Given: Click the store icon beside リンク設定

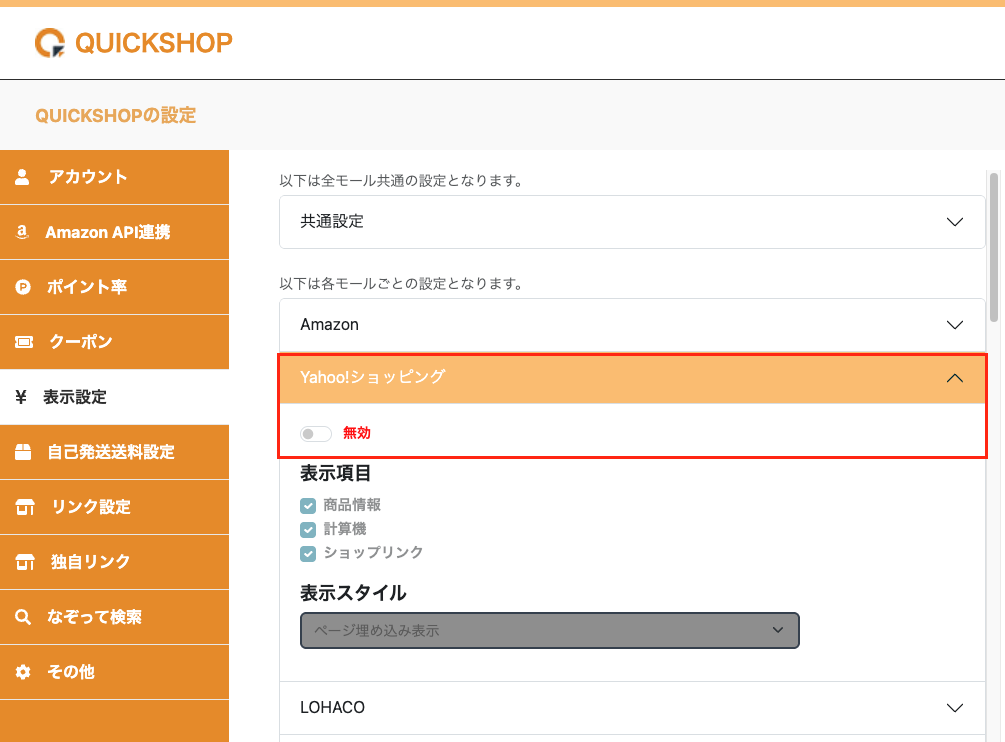Looking at the screenshot, I should tap(24, 507).
